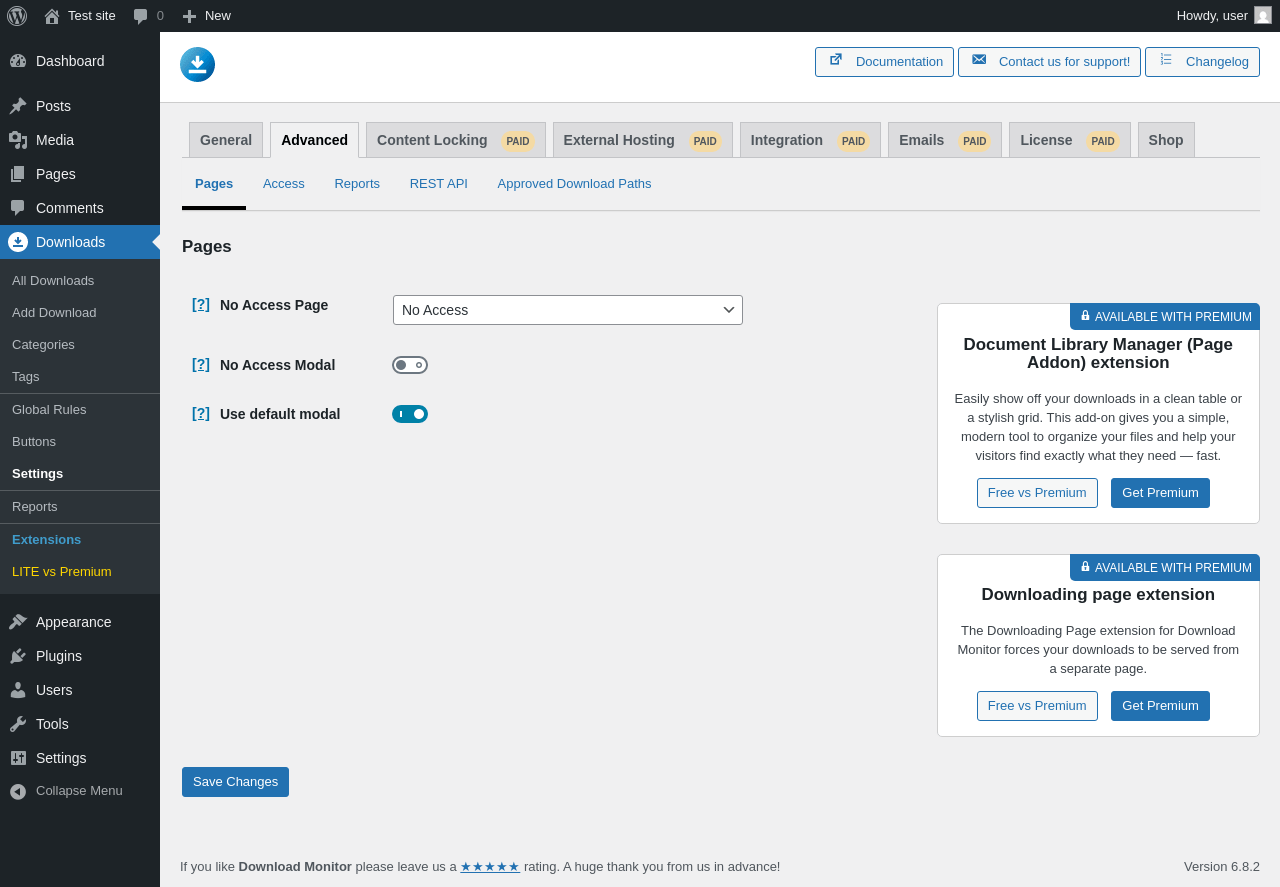
Task: Click the user avatar in admin bar
Action: tap(1263, 15)
